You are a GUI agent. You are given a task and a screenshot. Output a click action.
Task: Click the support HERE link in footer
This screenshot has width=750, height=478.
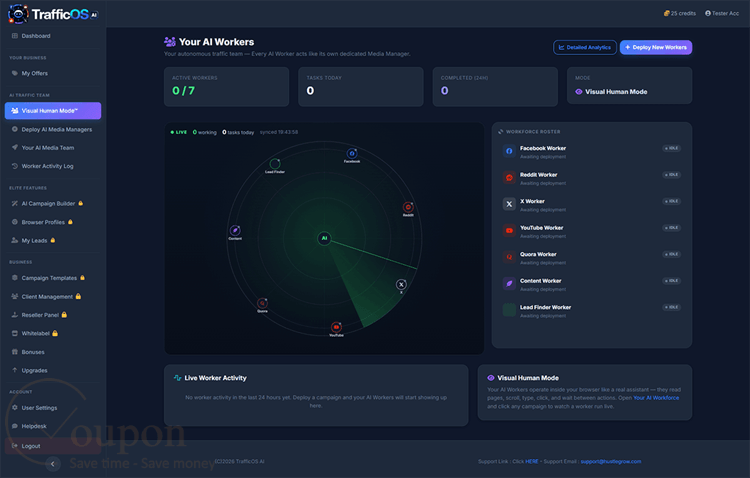pyautogui.click(x=531, y=462)
